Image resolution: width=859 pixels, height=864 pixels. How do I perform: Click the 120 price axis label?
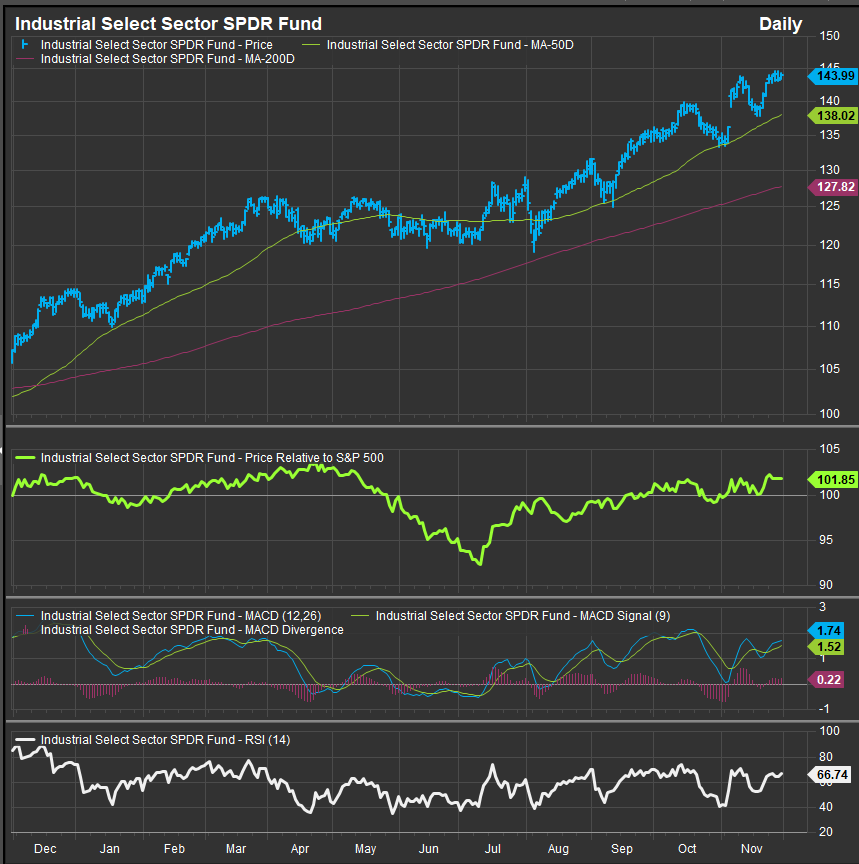coord(829,245)
